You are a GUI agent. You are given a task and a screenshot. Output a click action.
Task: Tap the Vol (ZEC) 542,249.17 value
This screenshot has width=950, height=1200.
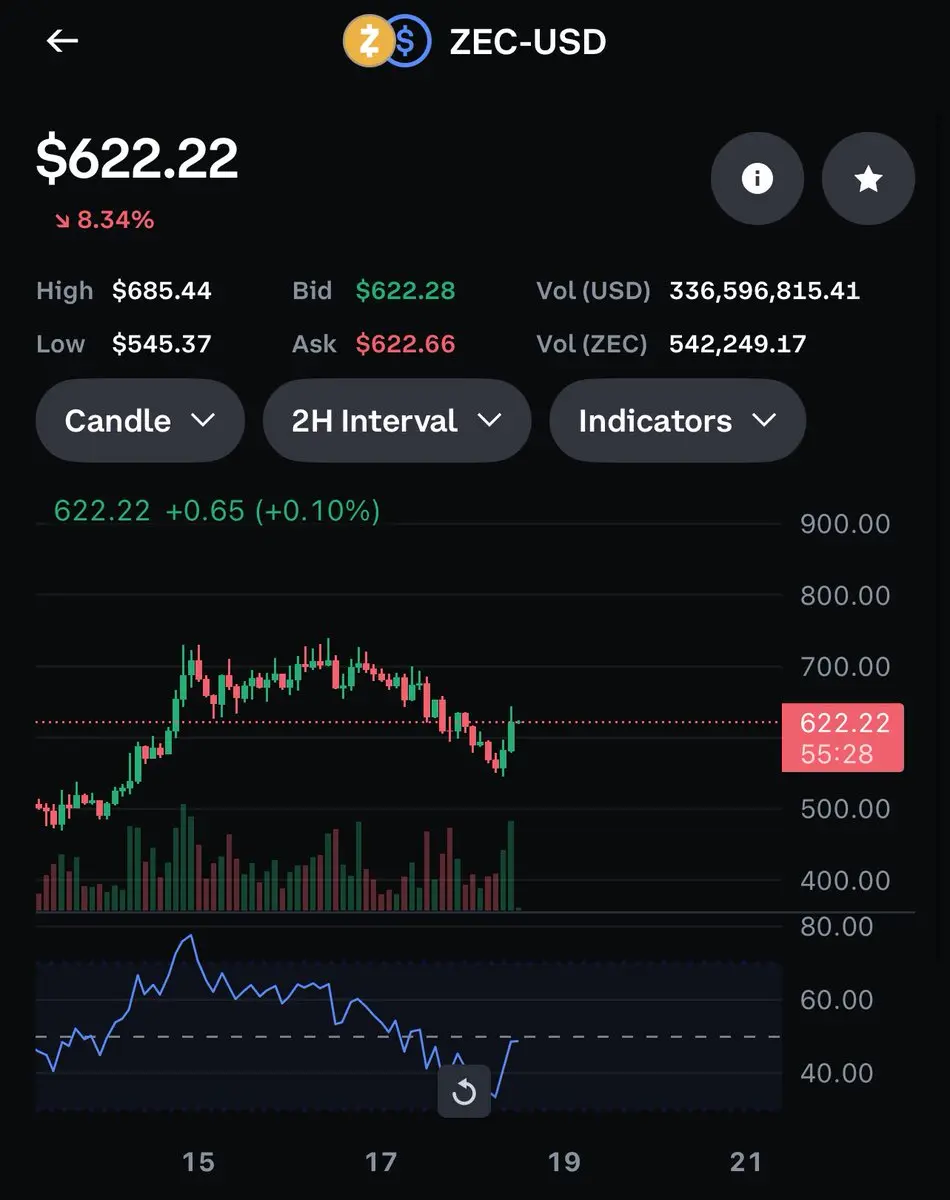(x=737, y=344)
